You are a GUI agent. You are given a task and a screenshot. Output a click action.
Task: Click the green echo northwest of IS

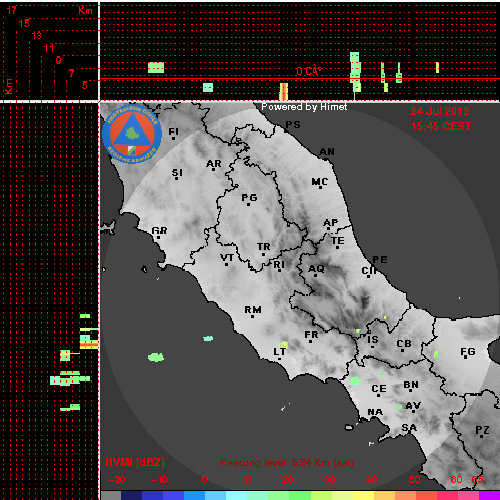pyautogui.click(x=358, y=331)
